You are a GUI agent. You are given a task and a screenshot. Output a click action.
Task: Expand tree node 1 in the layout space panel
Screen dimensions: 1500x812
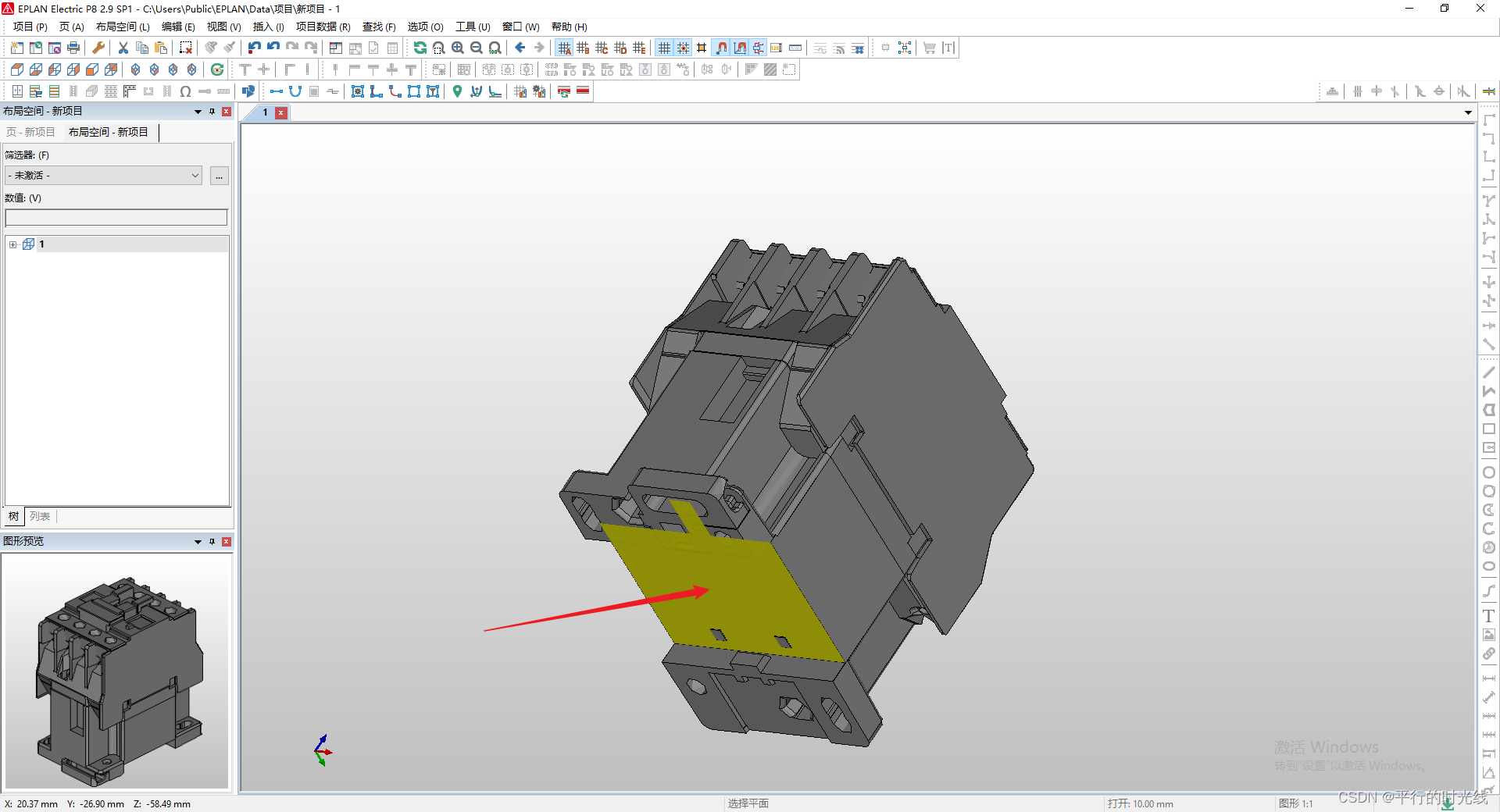12,244
